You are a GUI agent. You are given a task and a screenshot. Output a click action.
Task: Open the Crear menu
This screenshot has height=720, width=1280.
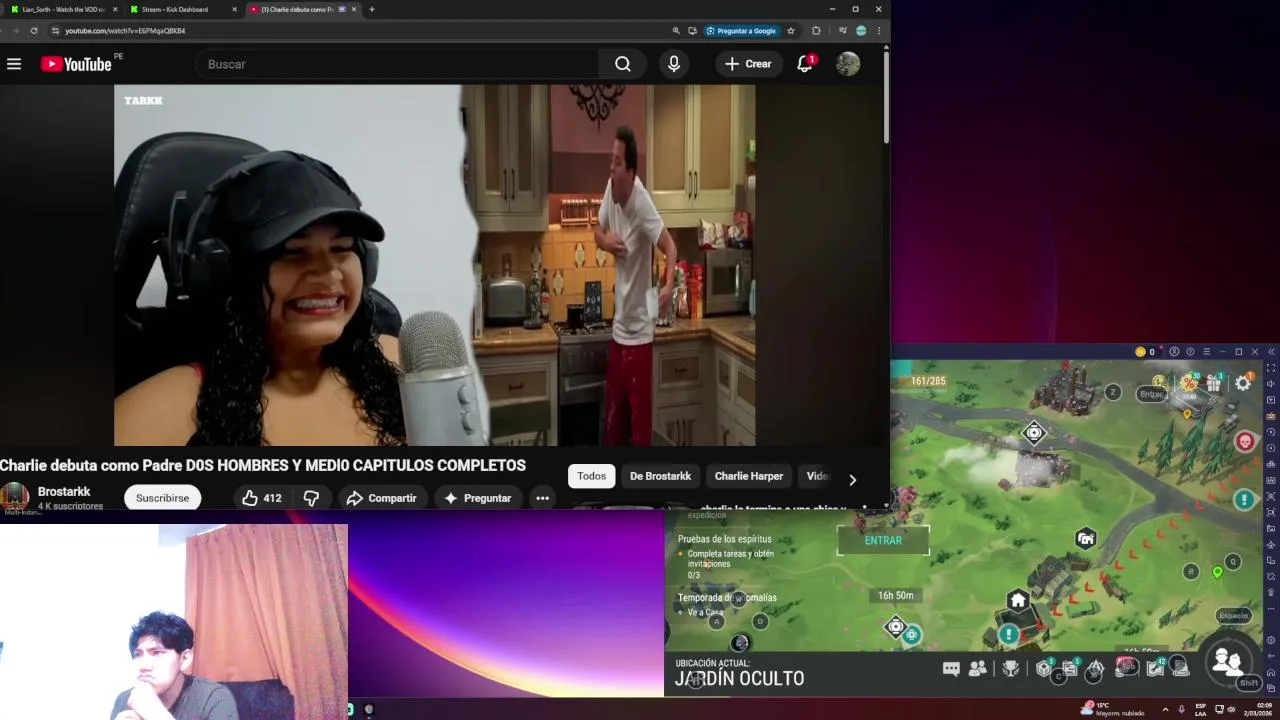click(749, 64)
